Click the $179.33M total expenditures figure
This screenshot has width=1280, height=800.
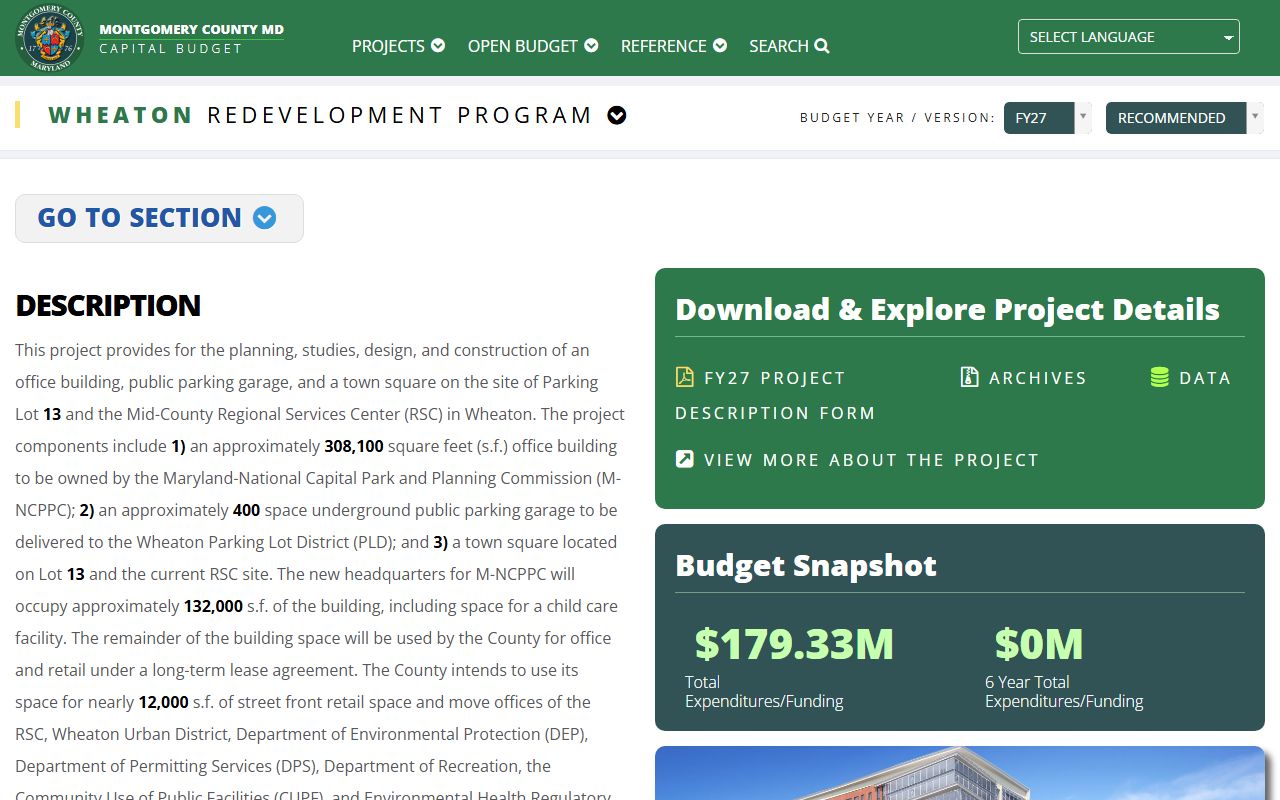coord(794,644)
